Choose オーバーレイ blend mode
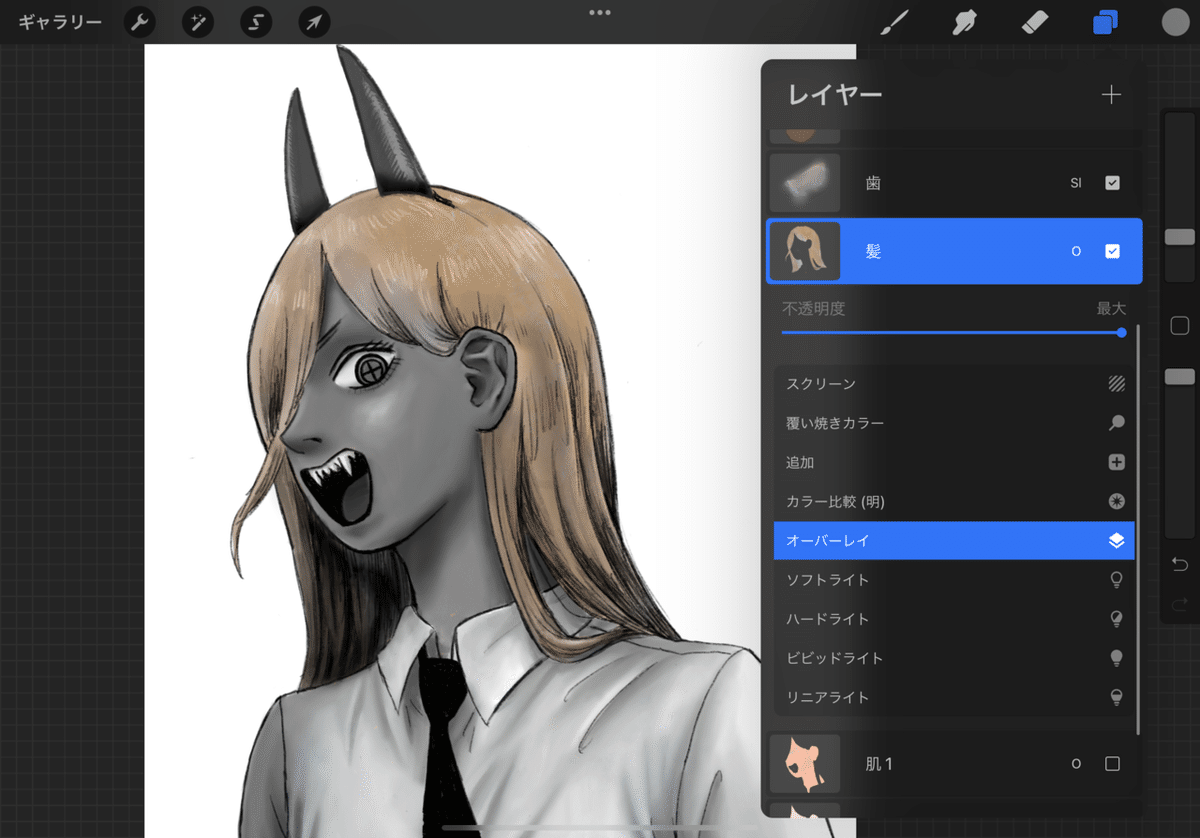 click(x=955, y=540)
